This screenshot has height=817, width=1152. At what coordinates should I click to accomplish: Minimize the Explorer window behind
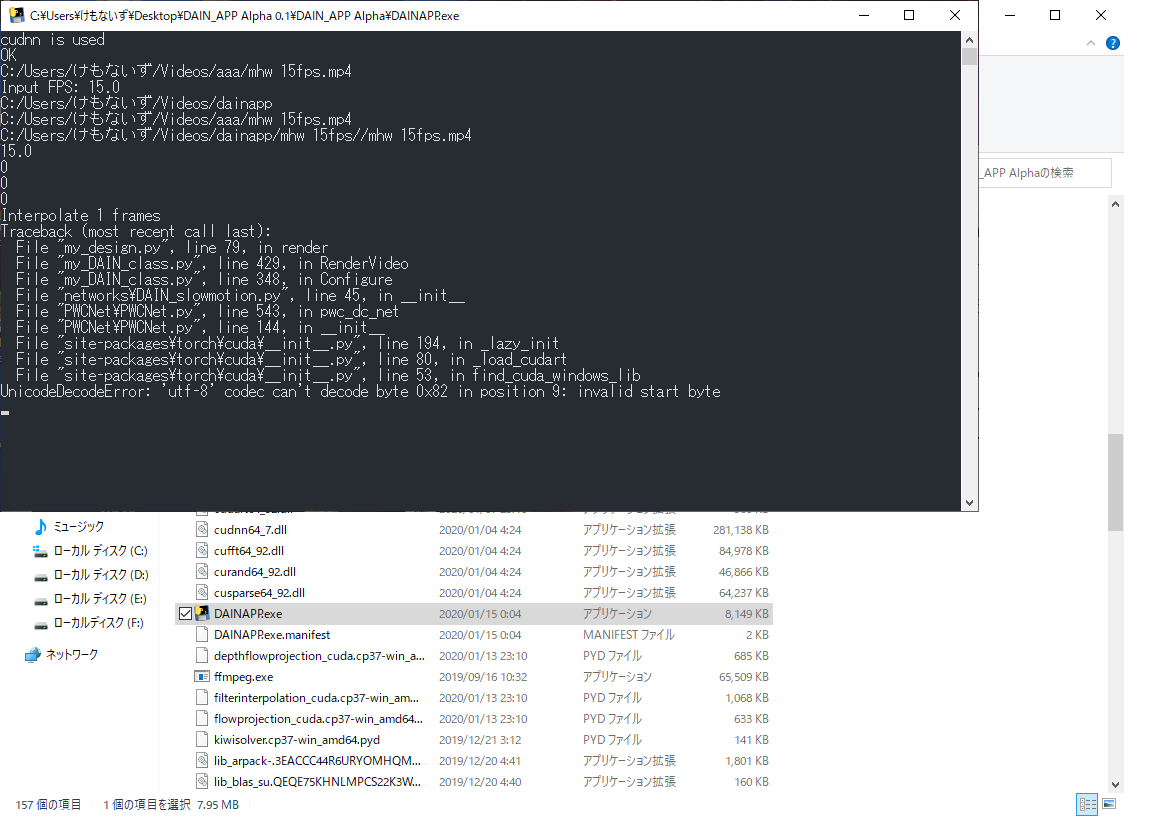point(1010,15)
